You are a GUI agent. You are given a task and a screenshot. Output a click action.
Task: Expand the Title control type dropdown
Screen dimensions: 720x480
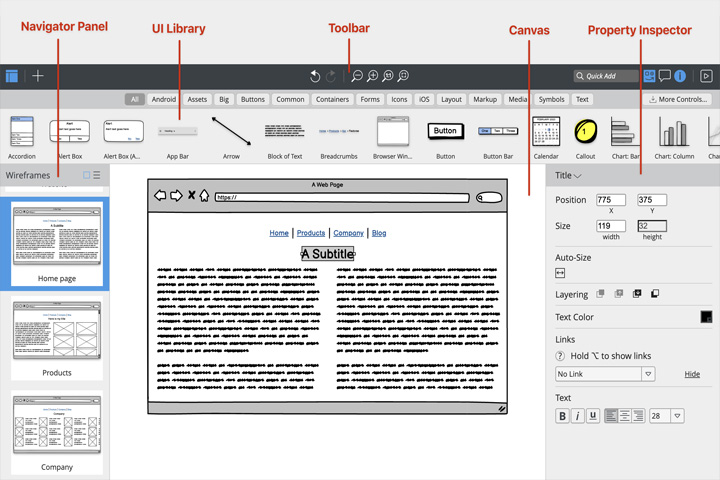(568, 175)
